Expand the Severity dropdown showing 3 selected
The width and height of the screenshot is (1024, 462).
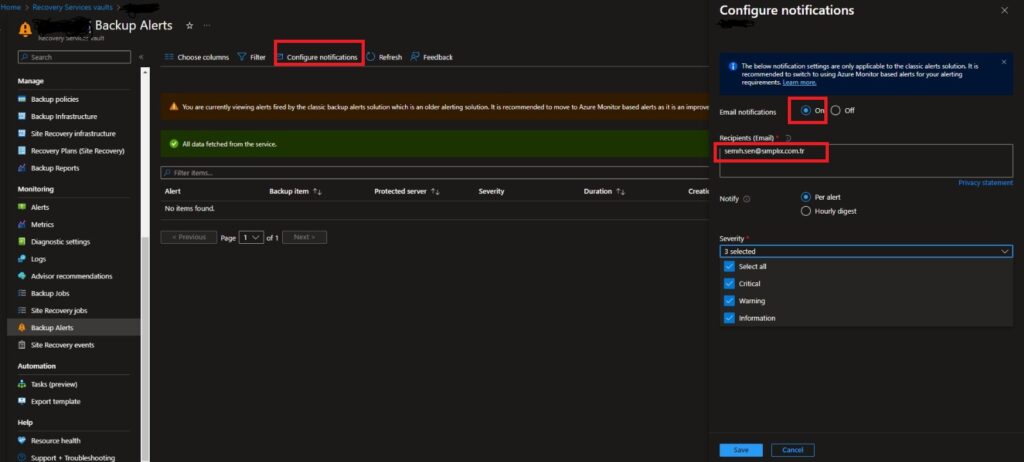[x=865, y=252]
